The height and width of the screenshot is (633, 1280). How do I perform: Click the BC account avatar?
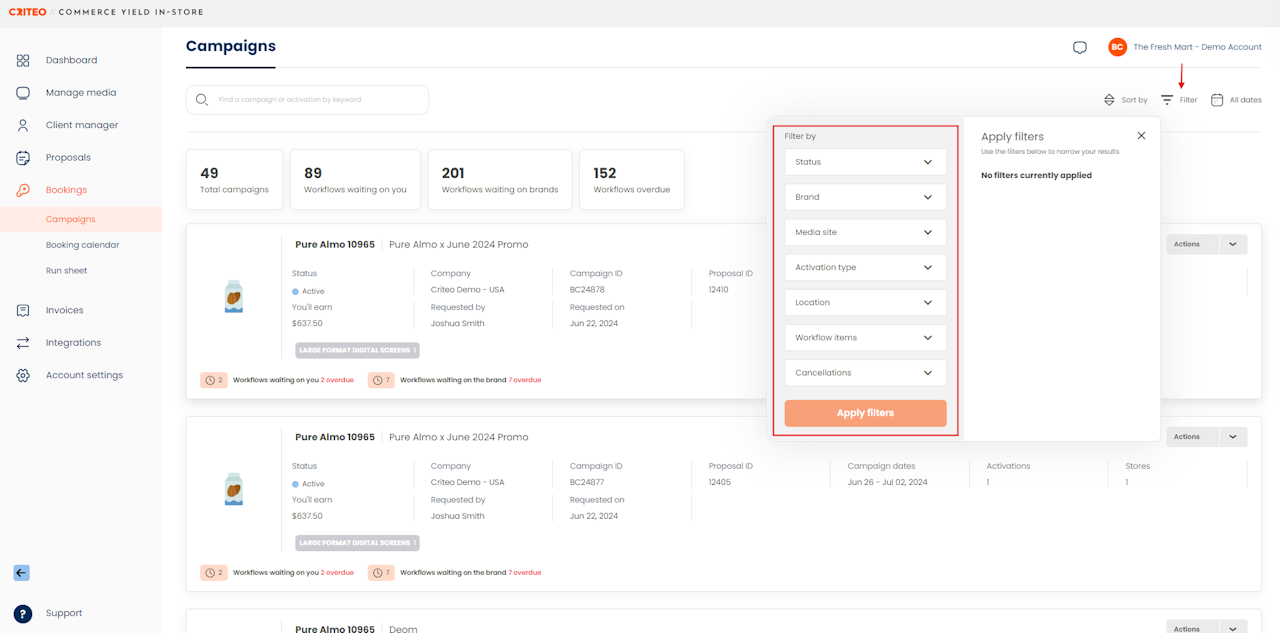click(1117, 47)
